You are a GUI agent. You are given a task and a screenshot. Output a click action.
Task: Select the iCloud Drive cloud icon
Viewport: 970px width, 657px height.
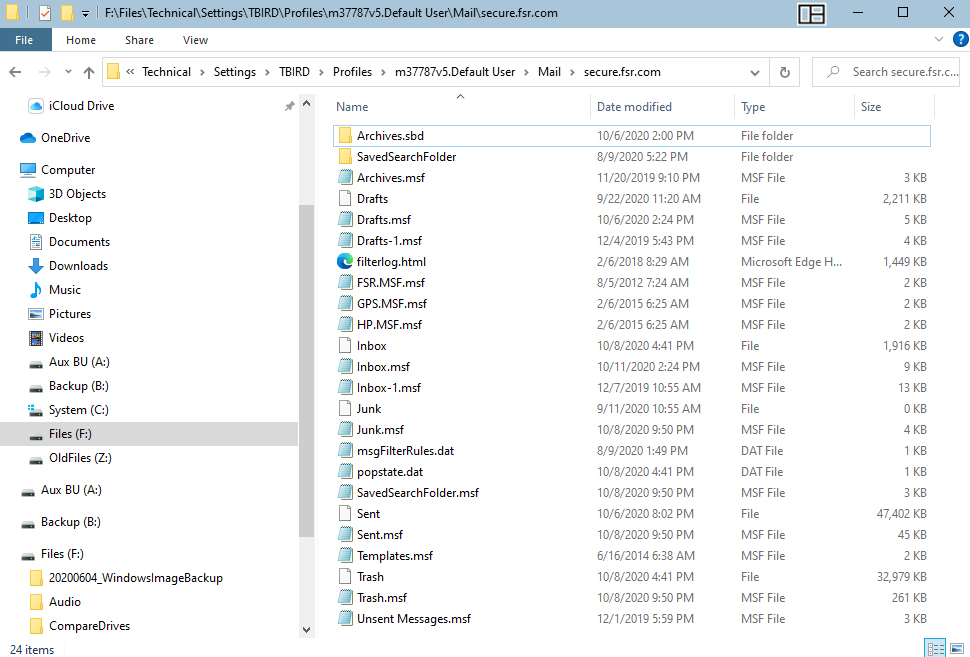36,106
